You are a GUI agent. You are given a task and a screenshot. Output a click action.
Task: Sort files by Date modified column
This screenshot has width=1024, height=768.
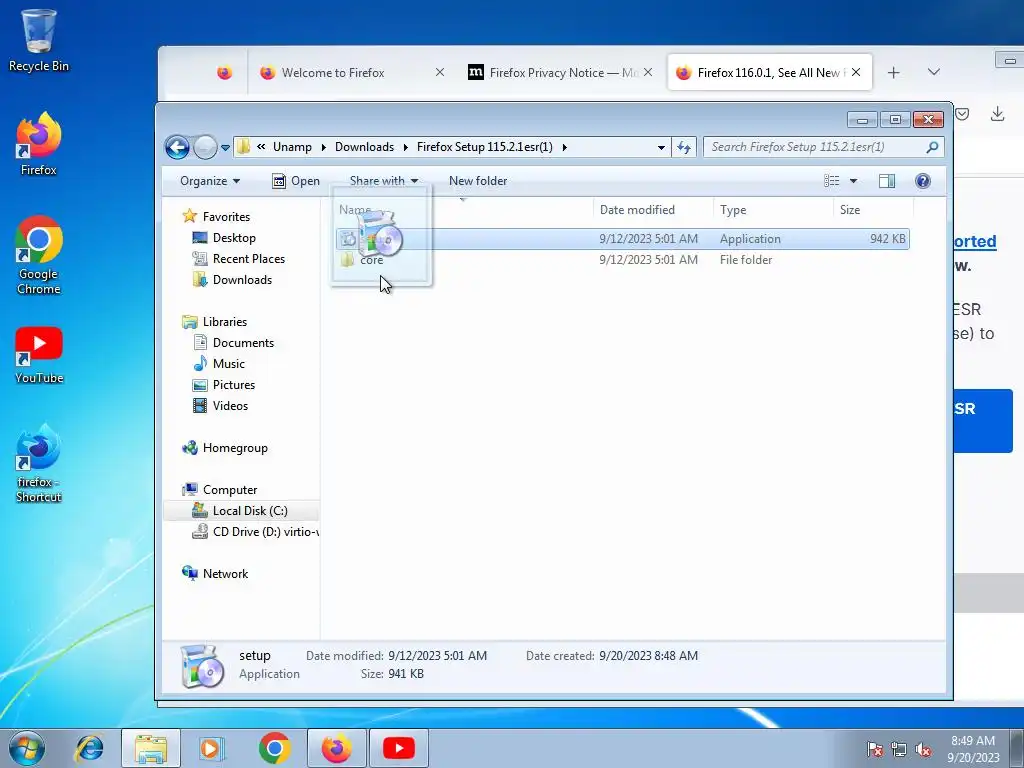click(653, 210)
